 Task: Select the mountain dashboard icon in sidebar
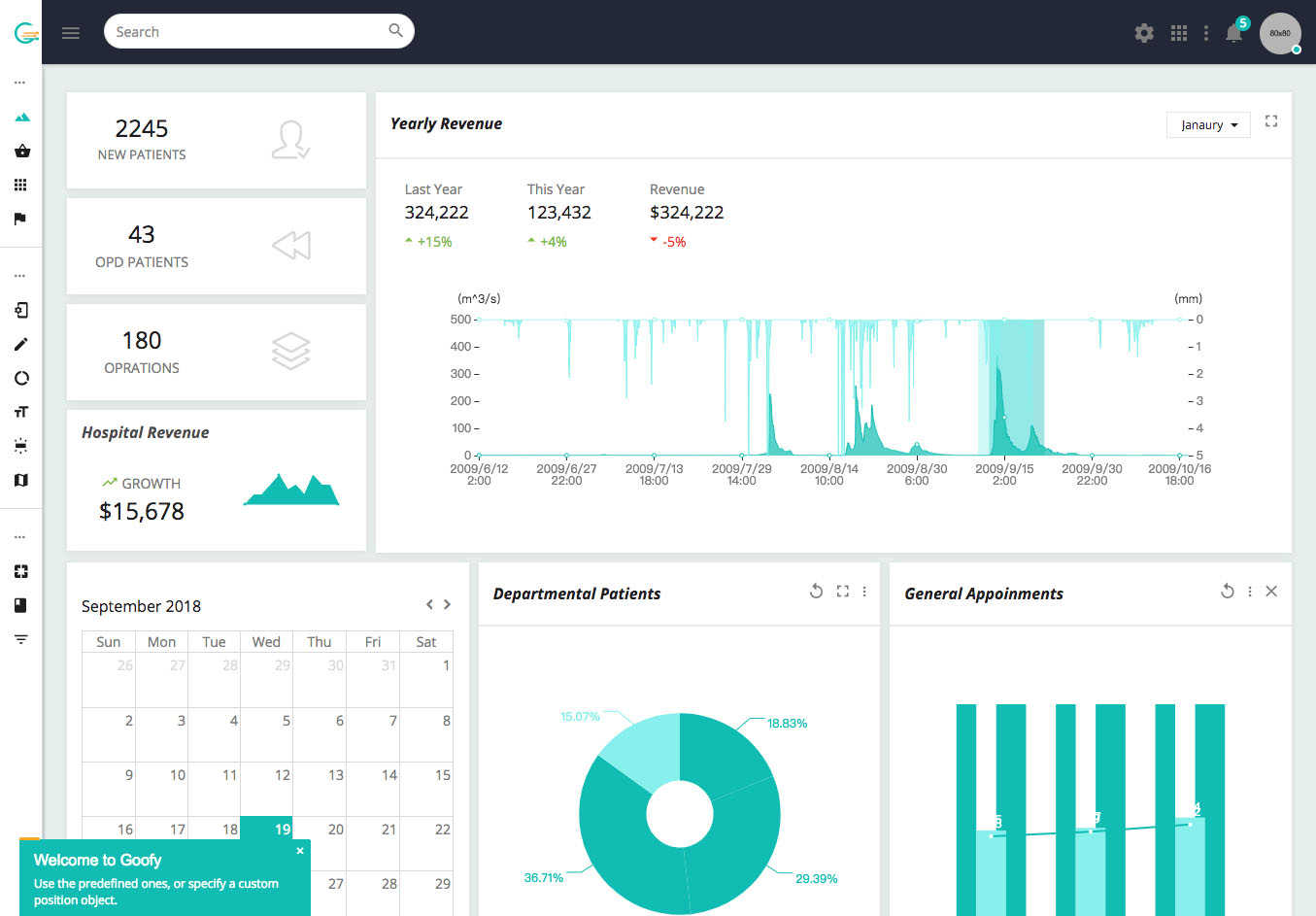click(x=21, y=117)
